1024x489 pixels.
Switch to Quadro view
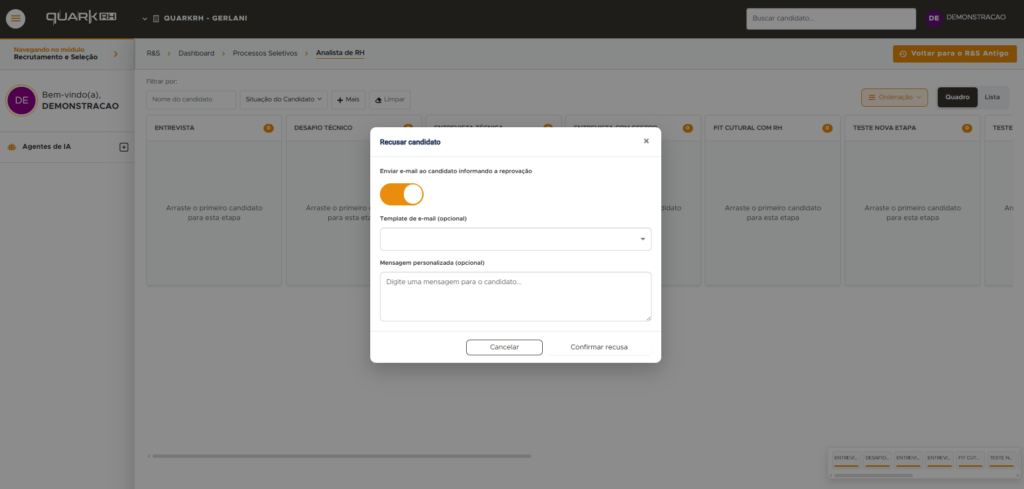point(957,97)
